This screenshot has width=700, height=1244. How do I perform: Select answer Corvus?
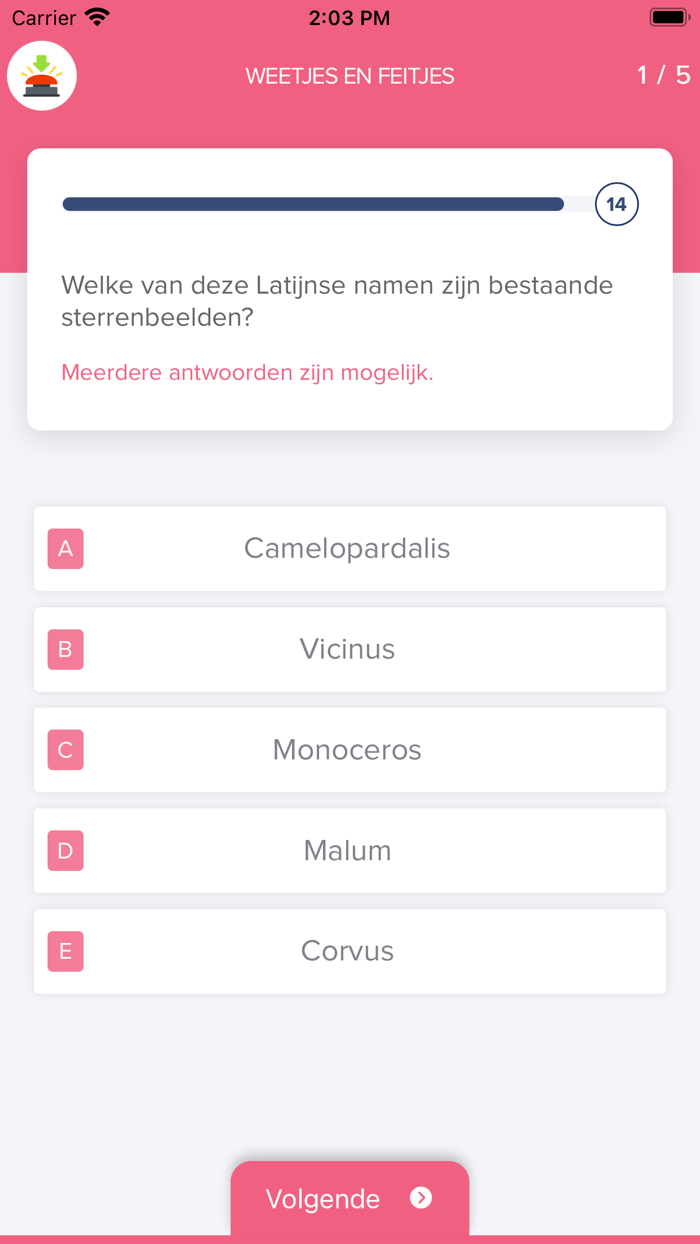pos(347,951)
